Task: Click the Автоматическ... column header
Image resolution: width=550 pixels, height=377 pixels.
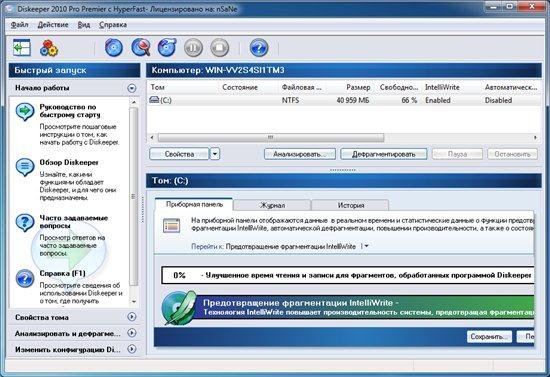Action: [x=511, y=87]
